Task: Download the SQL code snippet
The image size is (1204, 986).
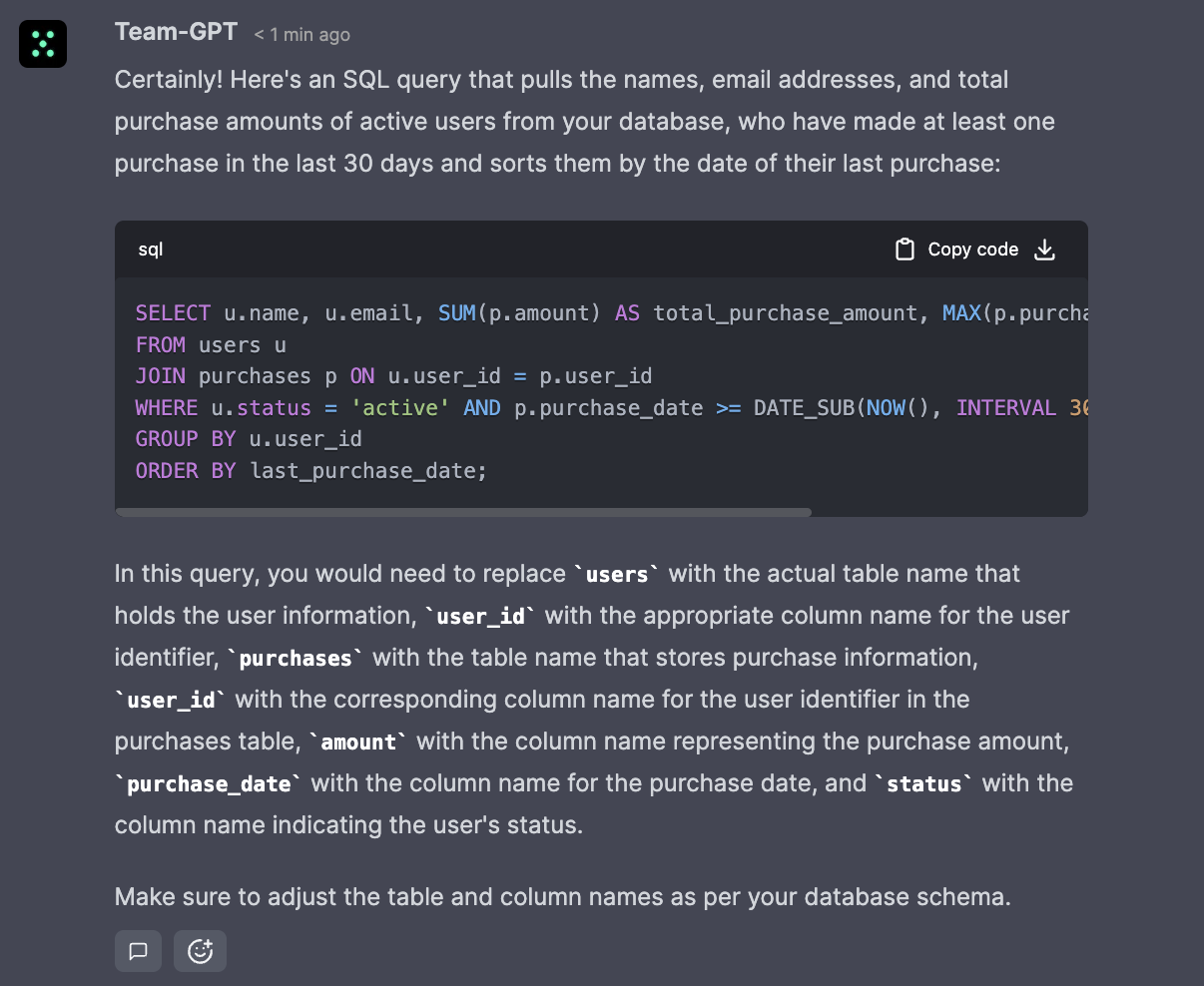Action: 1044,249
